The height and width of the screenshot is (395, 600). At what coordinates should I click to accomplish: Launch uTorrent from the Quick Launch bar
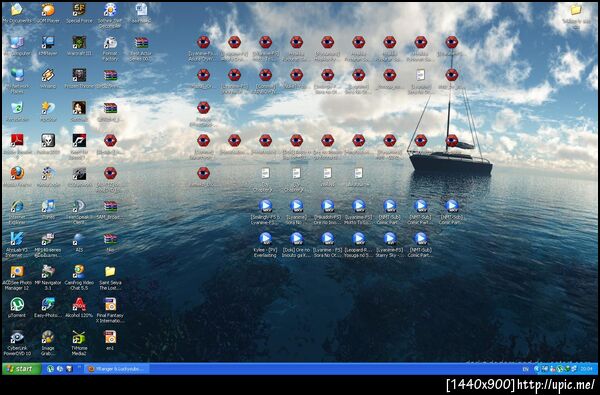point(50,369)
